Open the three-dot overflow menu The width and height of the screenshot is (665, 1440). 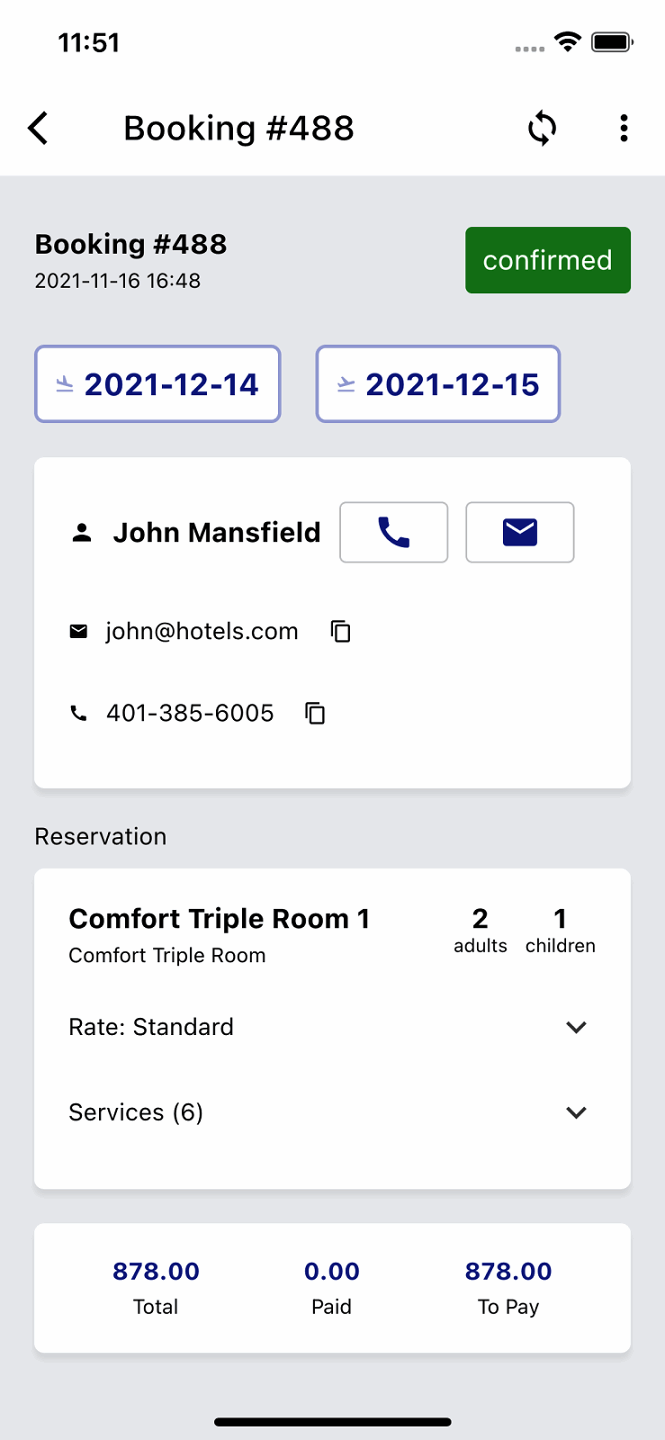[x=624, y=128]
